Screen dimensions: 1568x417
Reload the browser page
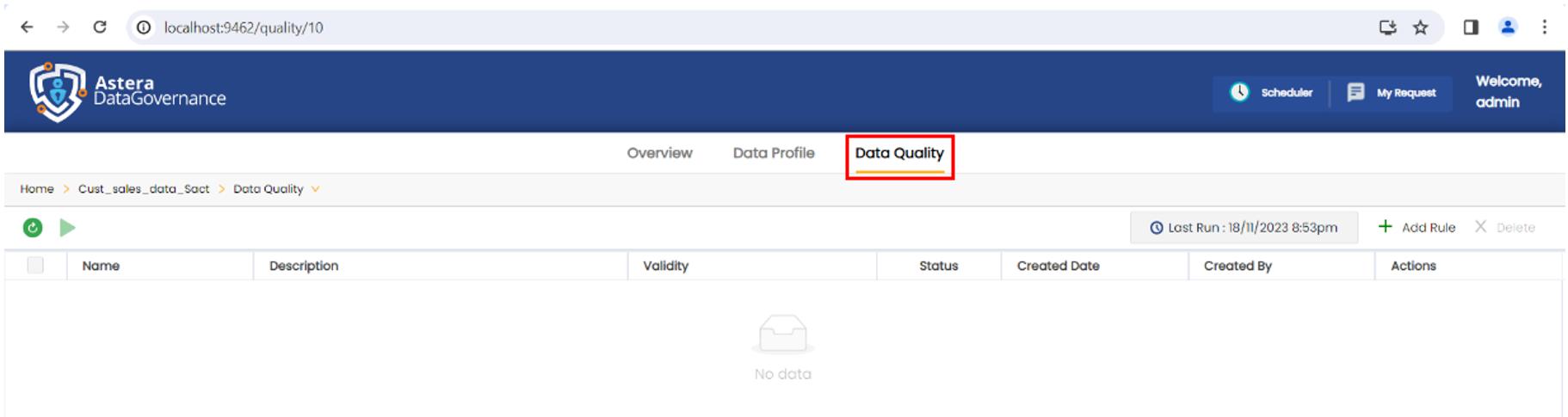click(x=100, y=28)
